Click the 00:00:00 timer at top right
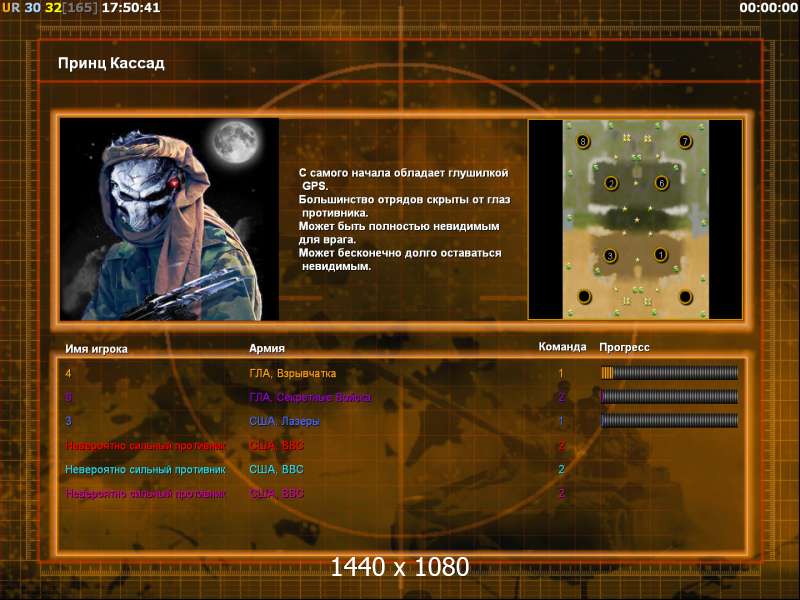800x600 pixels. (x=768, y=8)
